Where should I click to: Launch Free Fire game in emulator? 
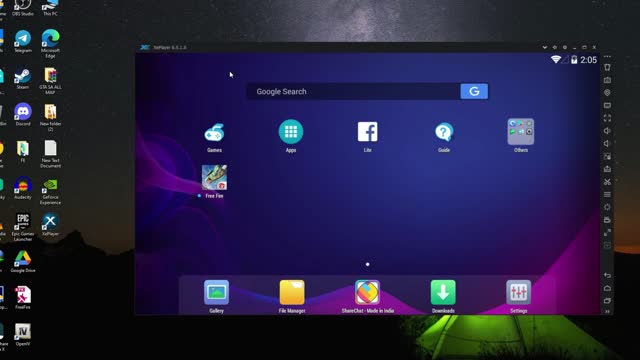click(x=214, y=178)
